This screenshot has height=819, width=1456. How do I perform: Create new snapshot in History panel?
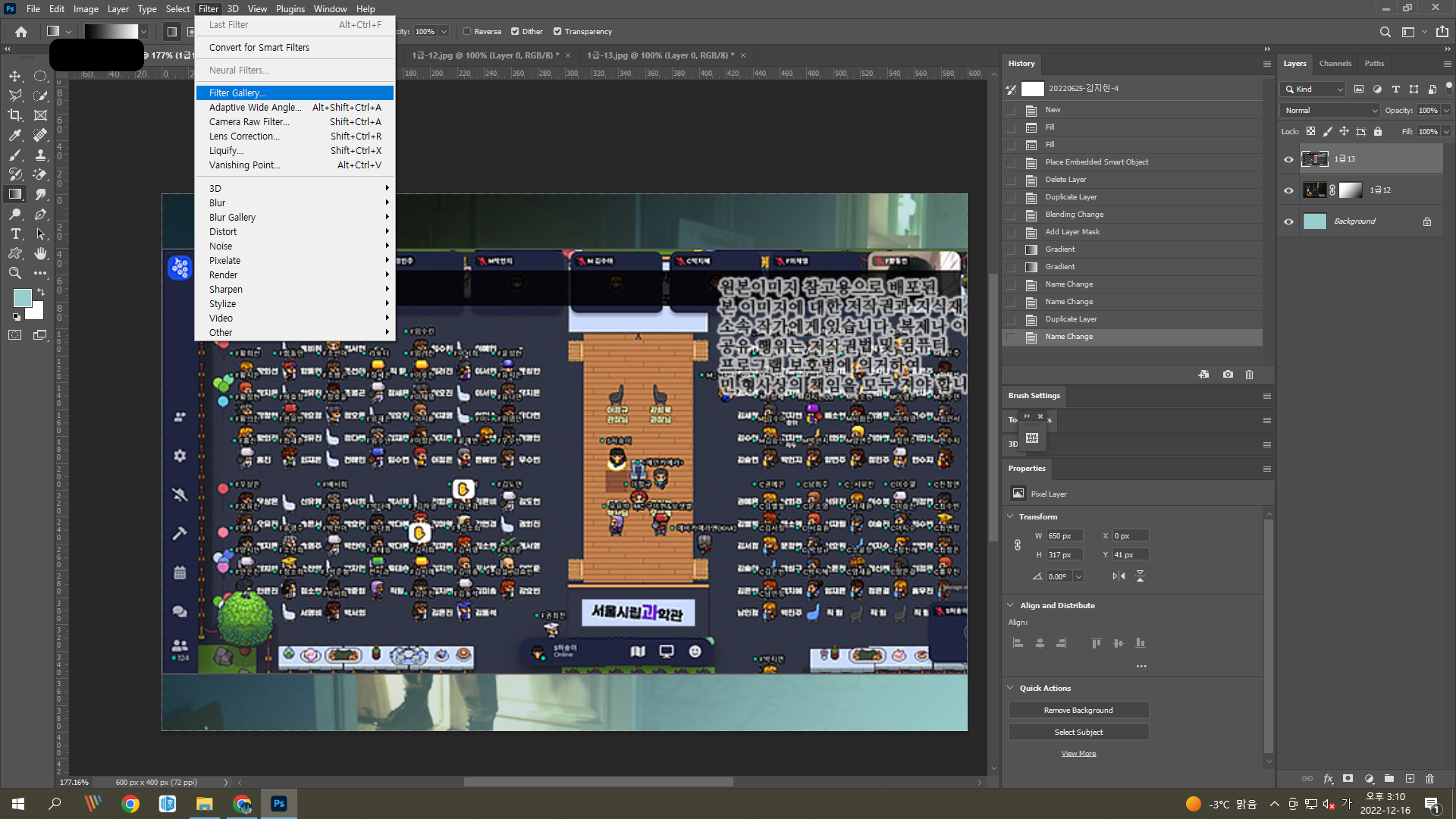coord(1228,375)
